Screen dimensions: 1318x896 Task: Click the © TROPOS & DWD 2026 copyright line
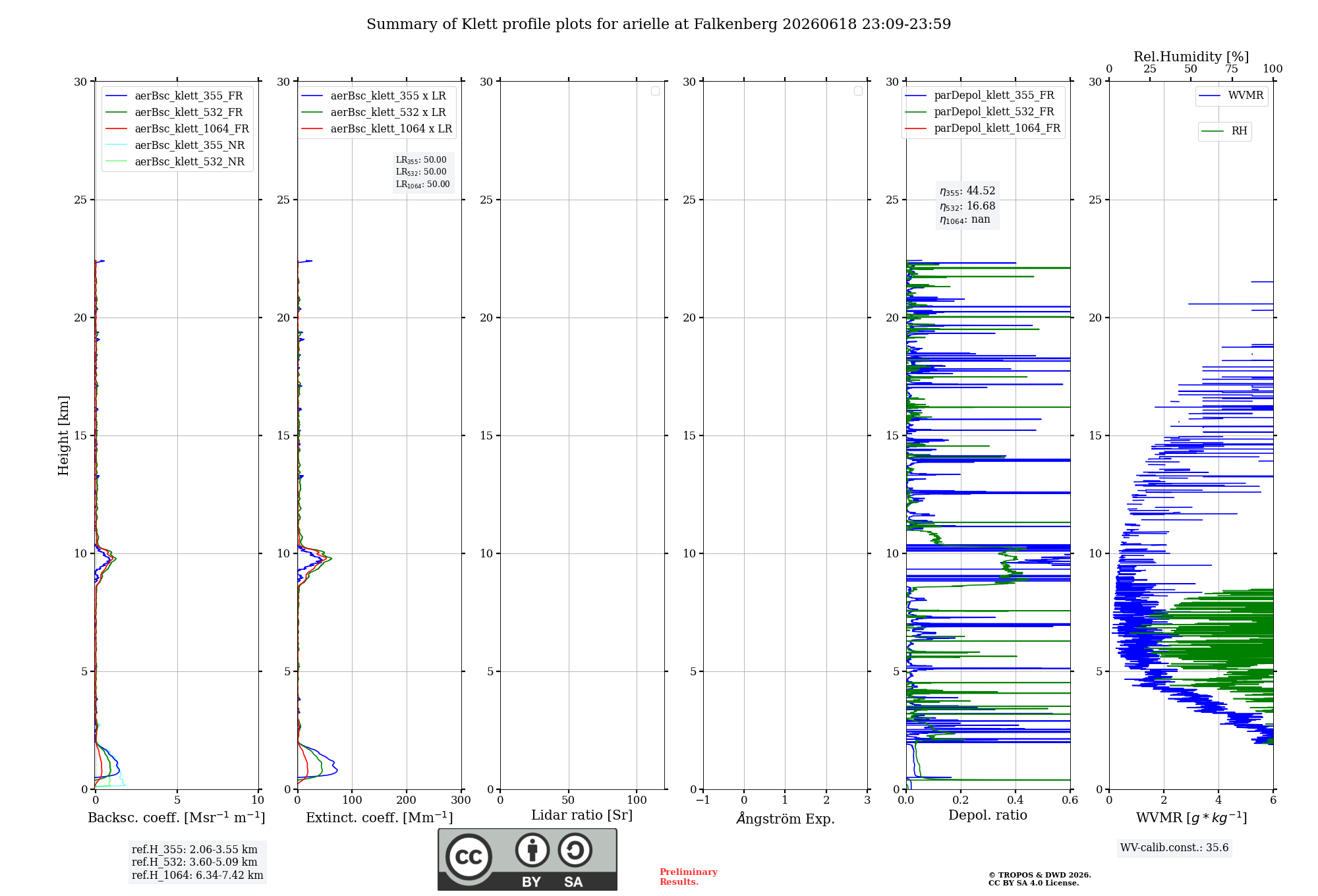tap(1040, 875)
